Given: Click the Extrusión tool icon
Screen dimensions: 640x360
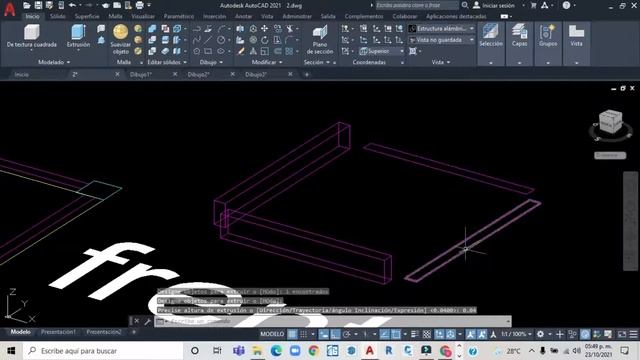Looking at the screenshot, I should (78, 31).
